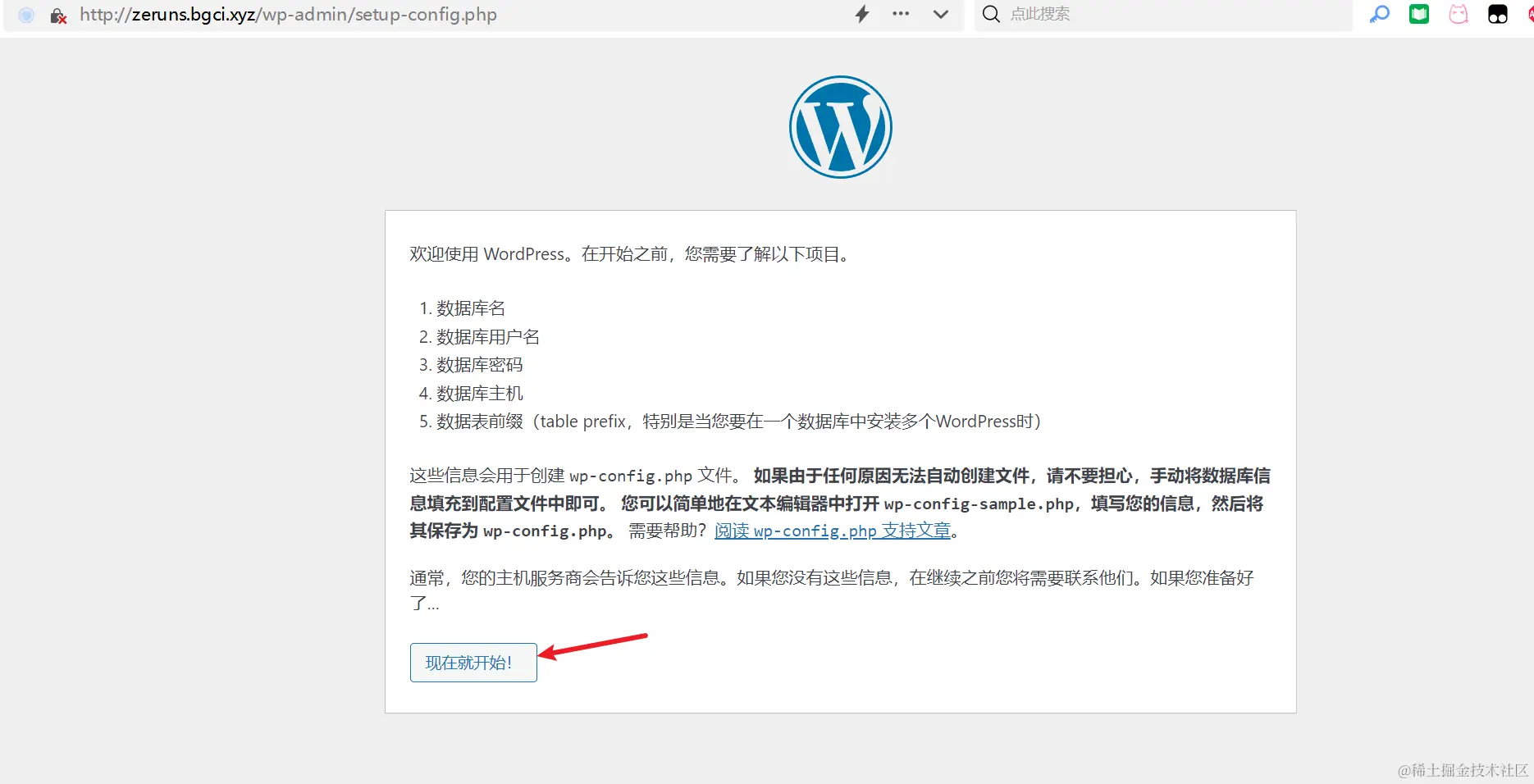This screenshot has height=784, width=1534.
Task: Click the text 数据库用户名
Action: 488,337
